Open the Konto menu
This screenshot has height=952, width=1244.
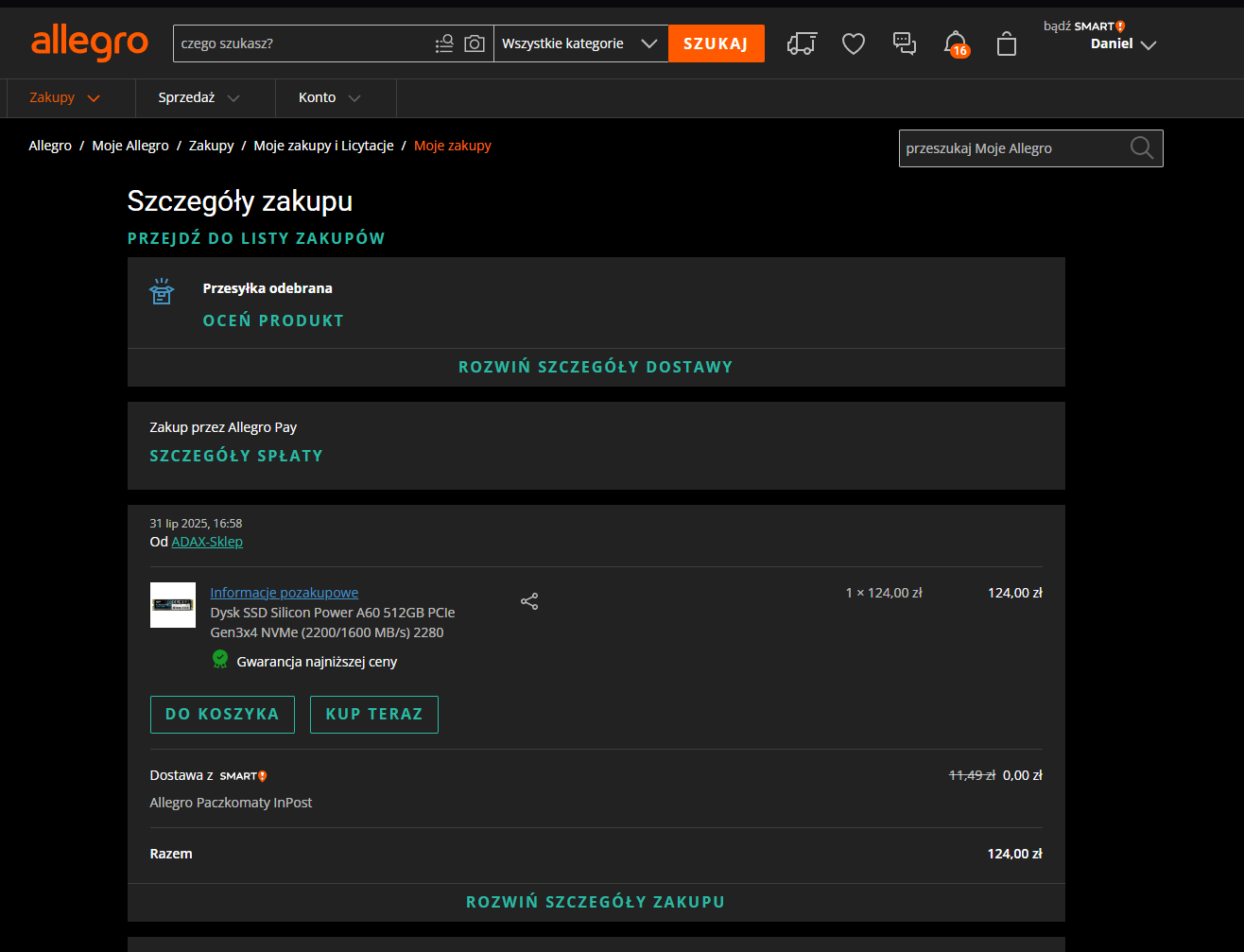point(330,97)
